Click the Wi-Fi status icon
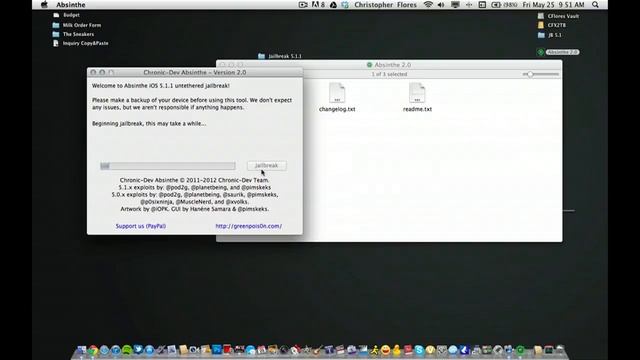640x360 pixels. [x=428, y=5]
